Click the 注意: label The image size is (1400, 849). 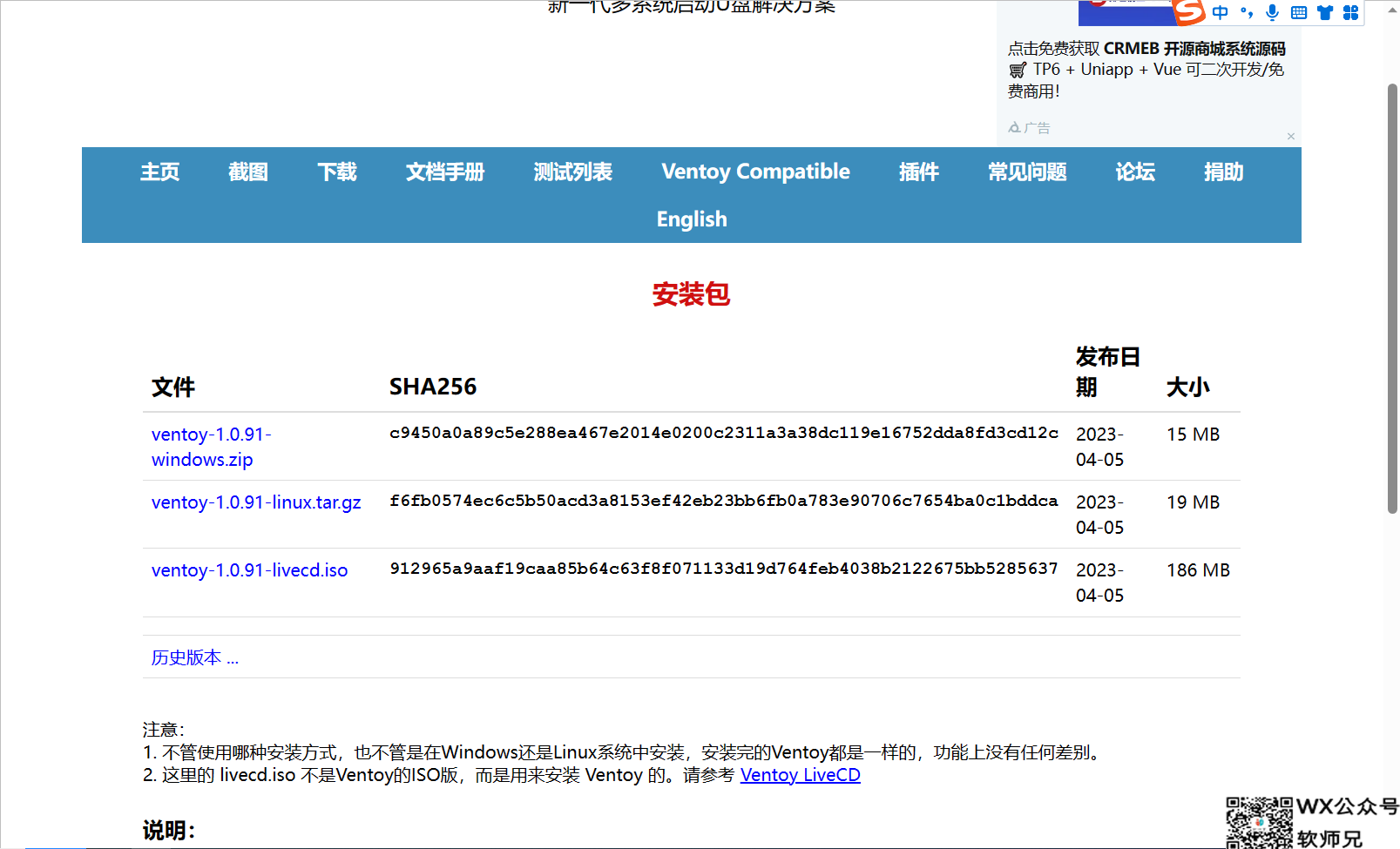coord(164,730)
